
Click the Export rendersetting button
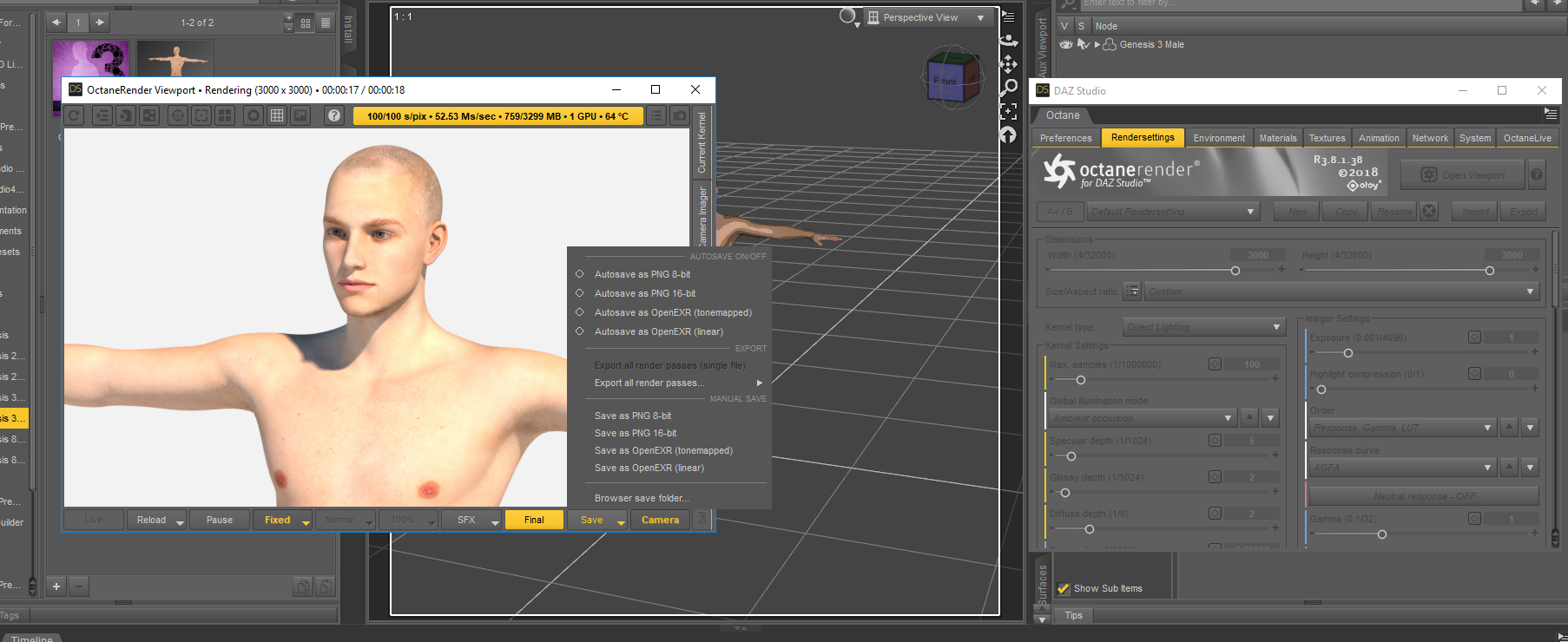1524,211
